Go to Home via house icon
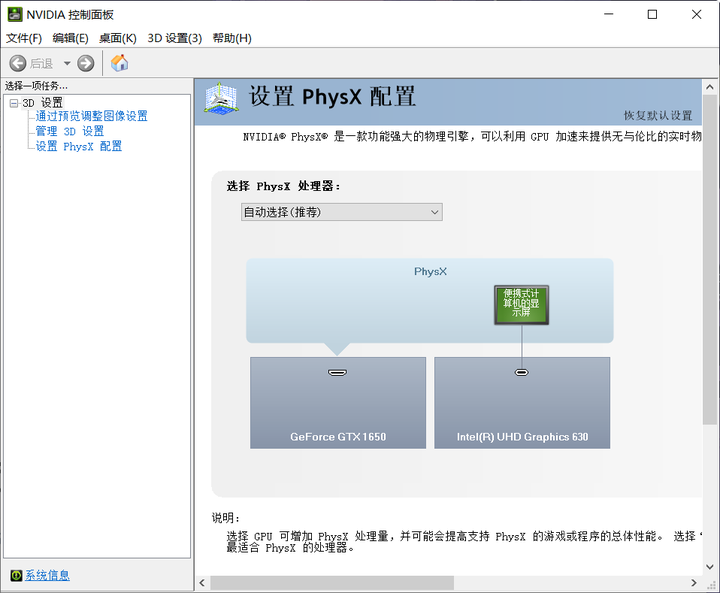The height and width of the screenshot is (593, 720). [x=119, y=63]
